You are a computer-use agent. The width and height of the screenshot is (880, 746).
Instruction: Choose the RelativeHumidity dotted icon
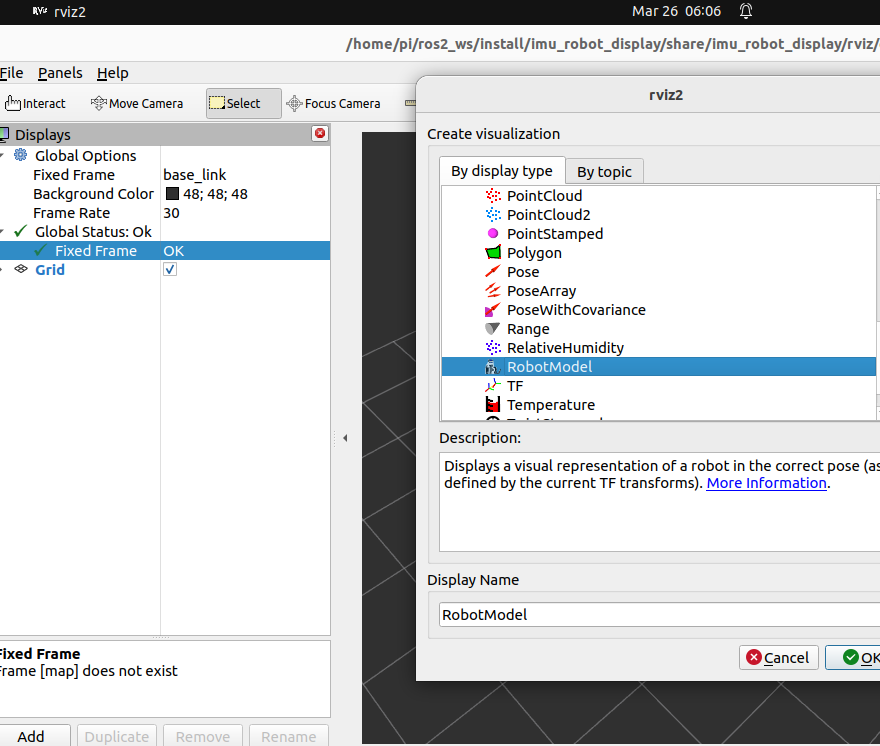tap(493, 347)
